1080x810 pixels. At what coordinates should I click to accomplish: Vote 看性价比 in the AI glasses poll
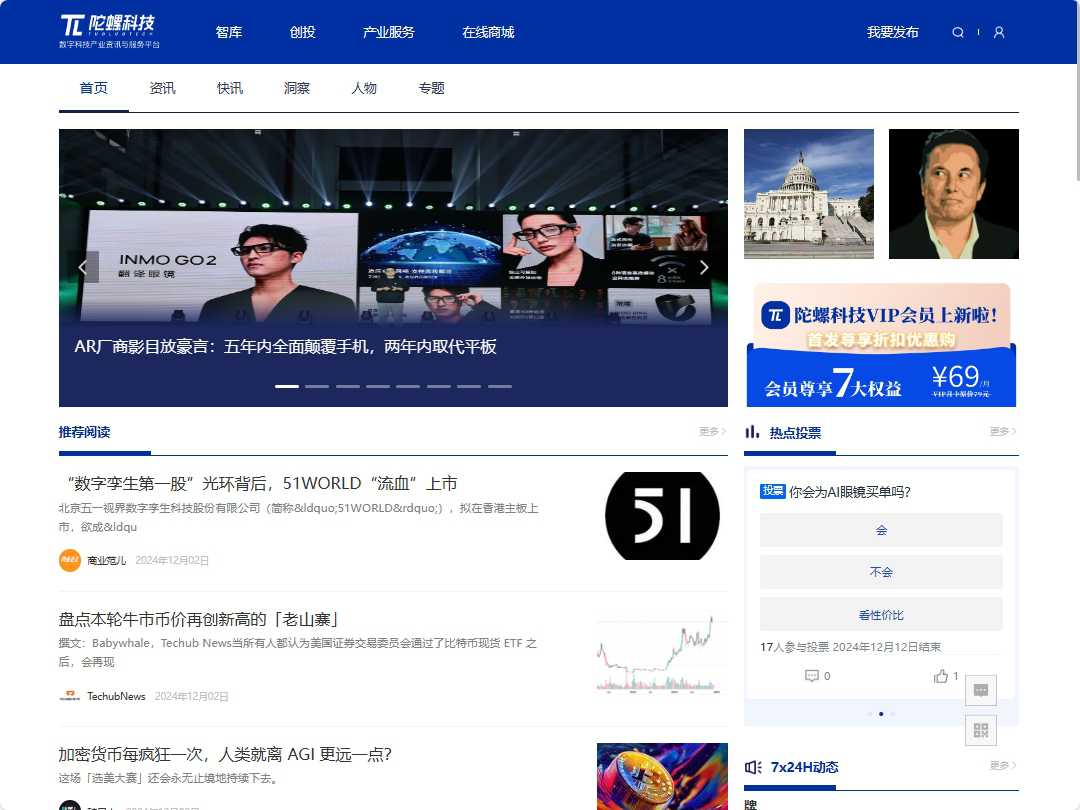881,614
